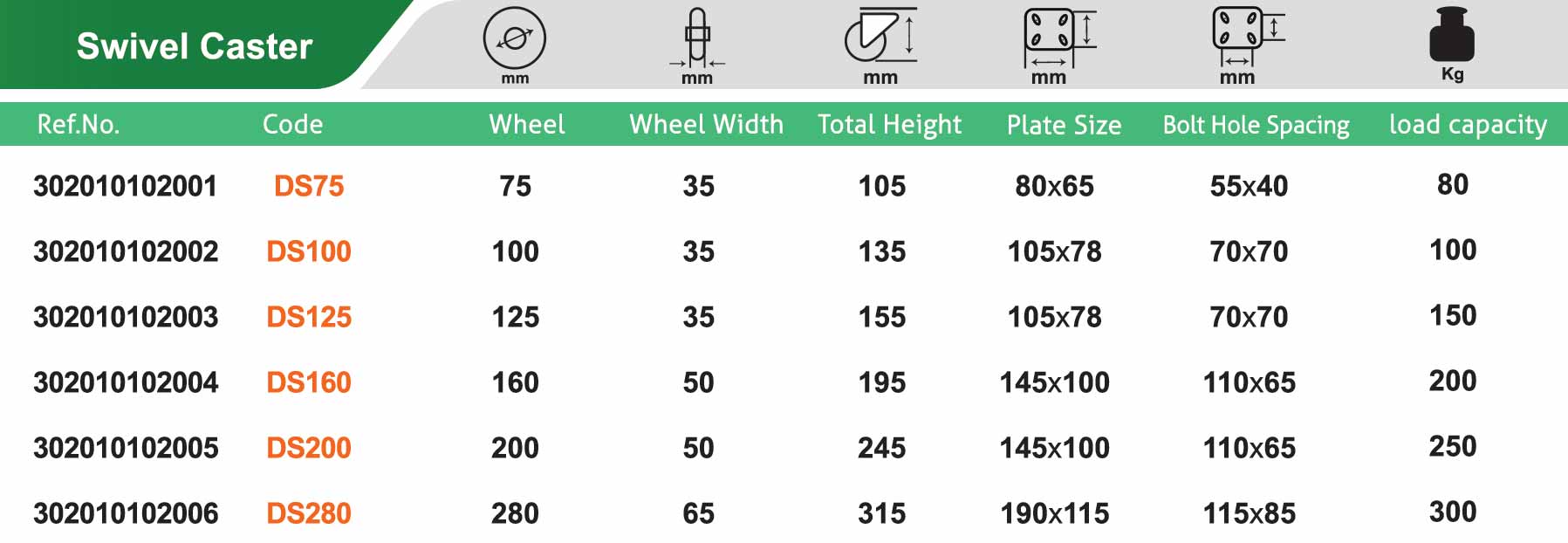Open the DS100 product code
1568x543 pixels.
[x=309, y=251]
